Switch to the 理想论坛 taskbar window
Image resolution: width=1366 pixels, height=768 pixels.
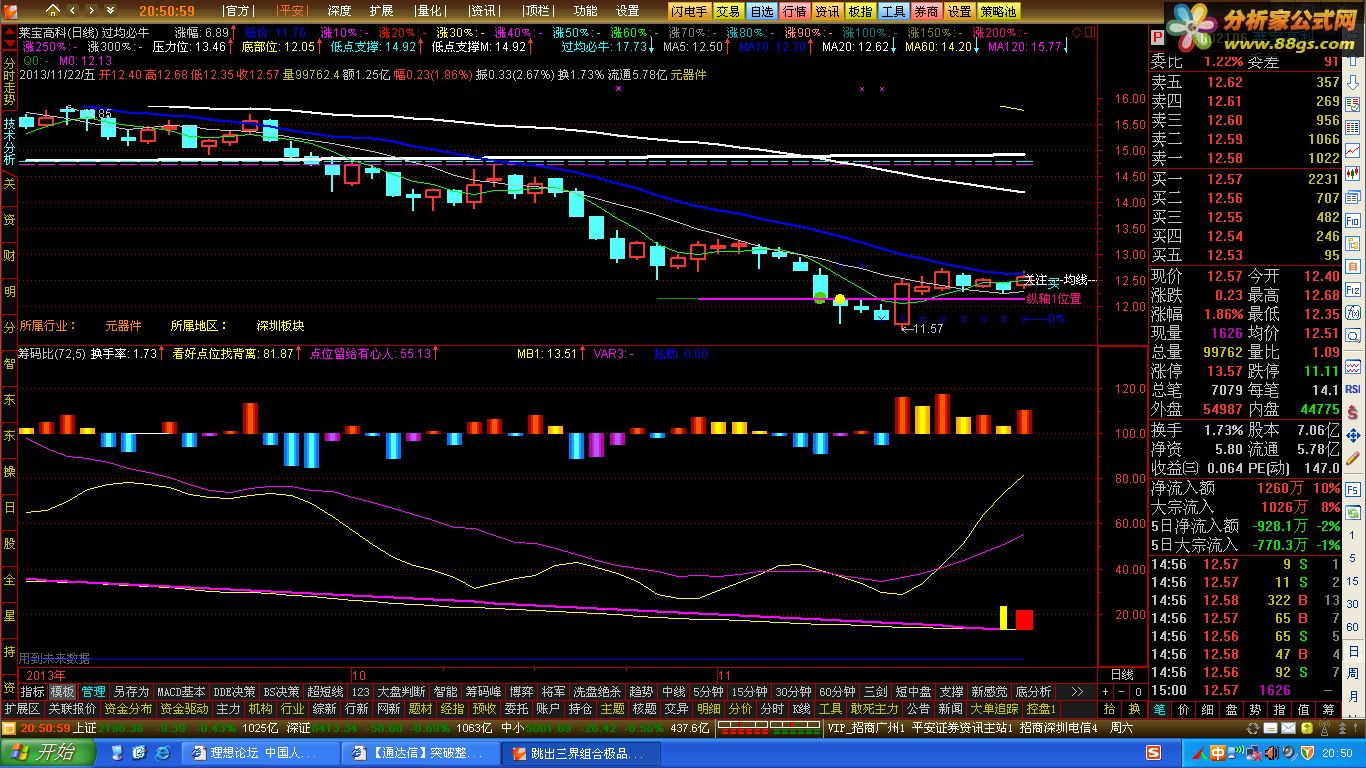(263, 752)
